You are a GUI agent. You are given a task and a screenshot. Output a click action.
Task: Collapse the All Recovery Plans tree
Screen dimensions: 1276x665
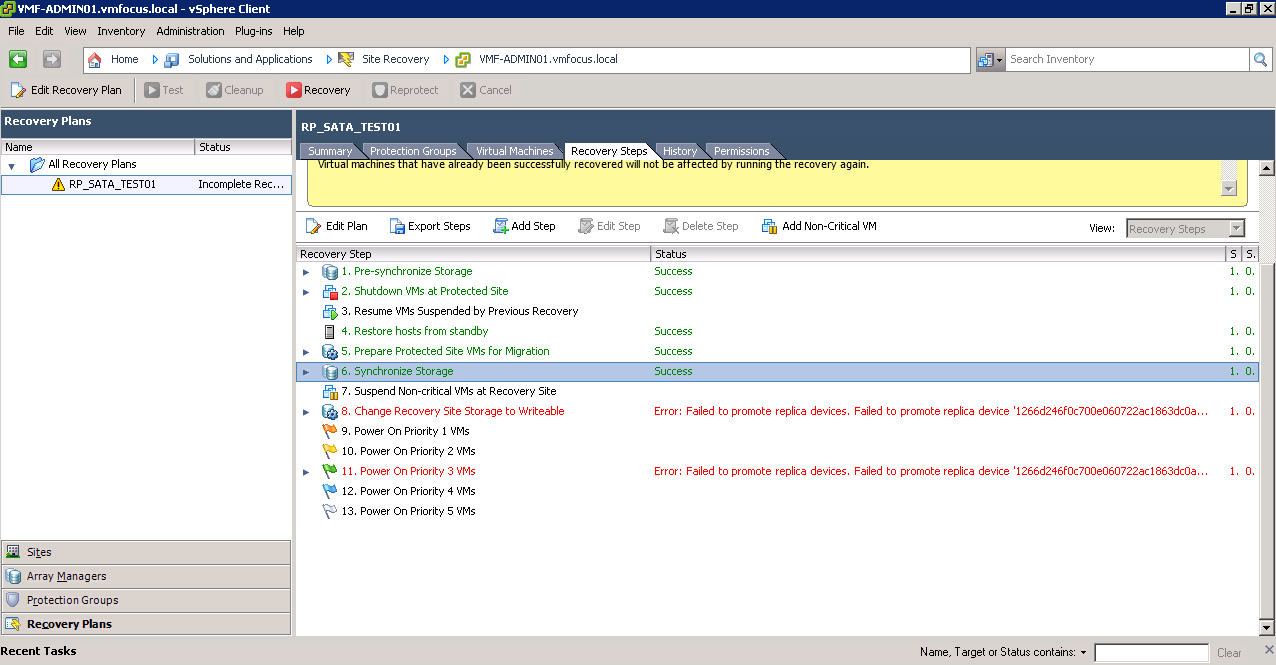coord(12,165)
